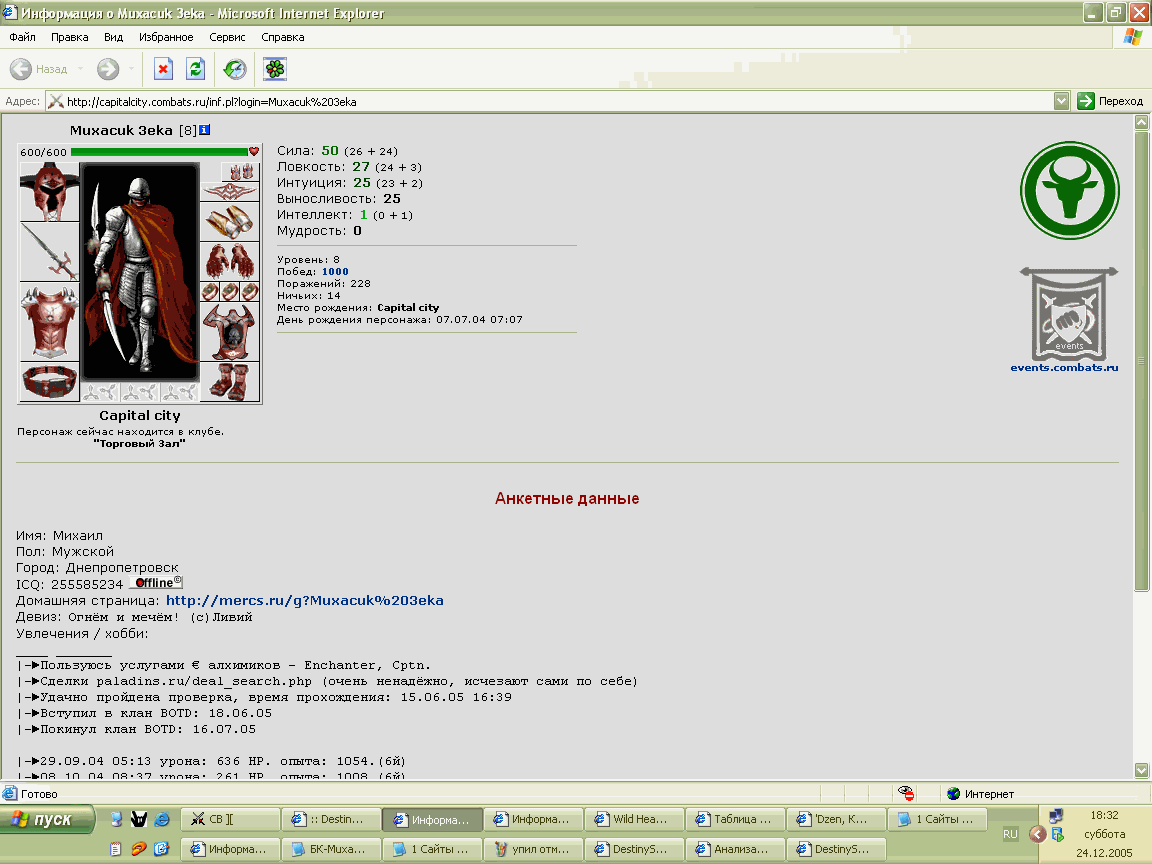Click the Интернет security zone indicator
The image size is (1152, 864).
tap(981, 793)
